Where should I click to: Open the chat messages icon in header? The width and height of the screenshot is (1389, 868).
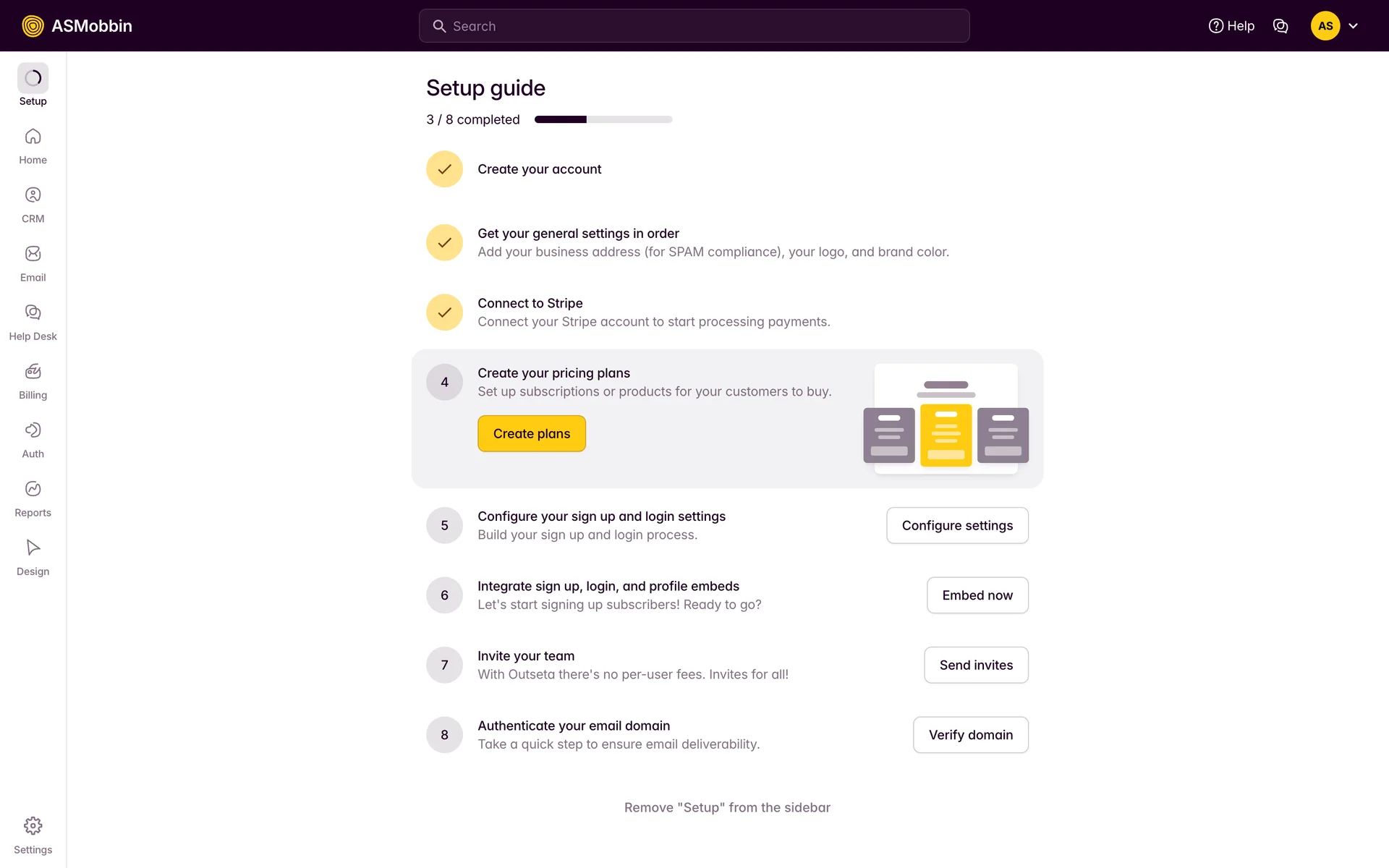[1280, 26]
